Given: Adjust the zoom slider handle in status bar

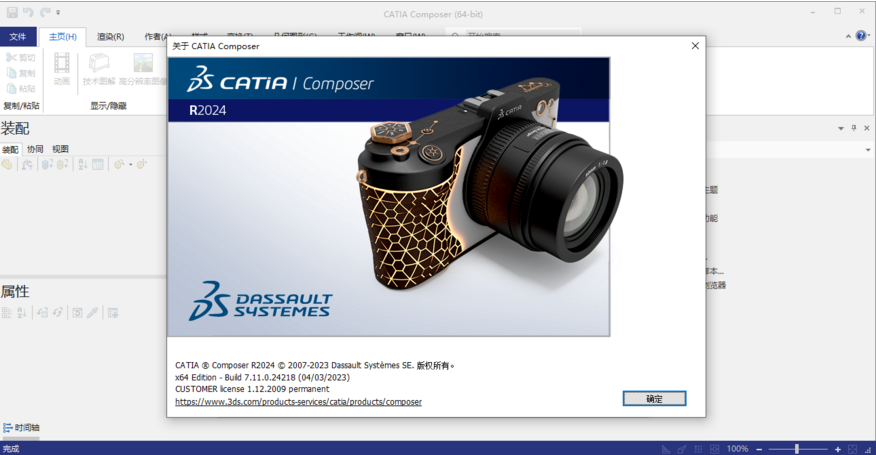Looking at the screenshot, I should [x=797, y=449].
